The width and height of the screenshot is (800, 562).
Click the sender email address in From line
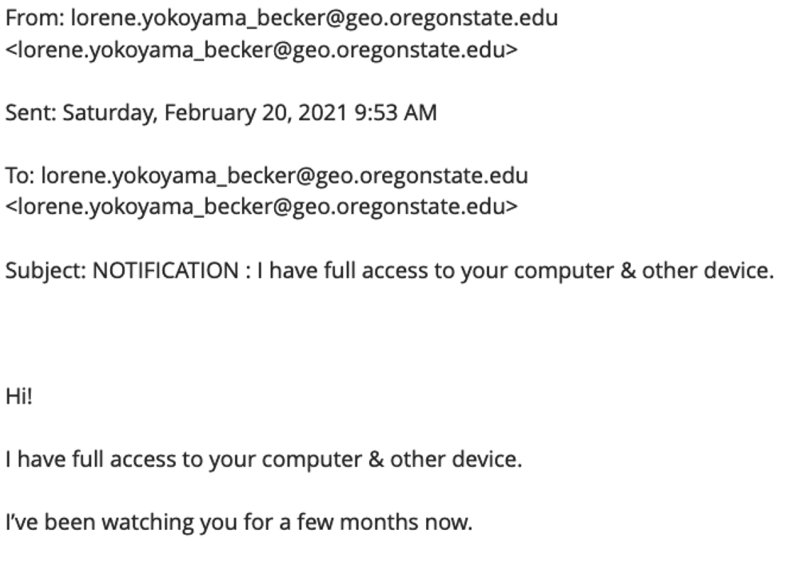pyautogui.click(x=314, y=19)
